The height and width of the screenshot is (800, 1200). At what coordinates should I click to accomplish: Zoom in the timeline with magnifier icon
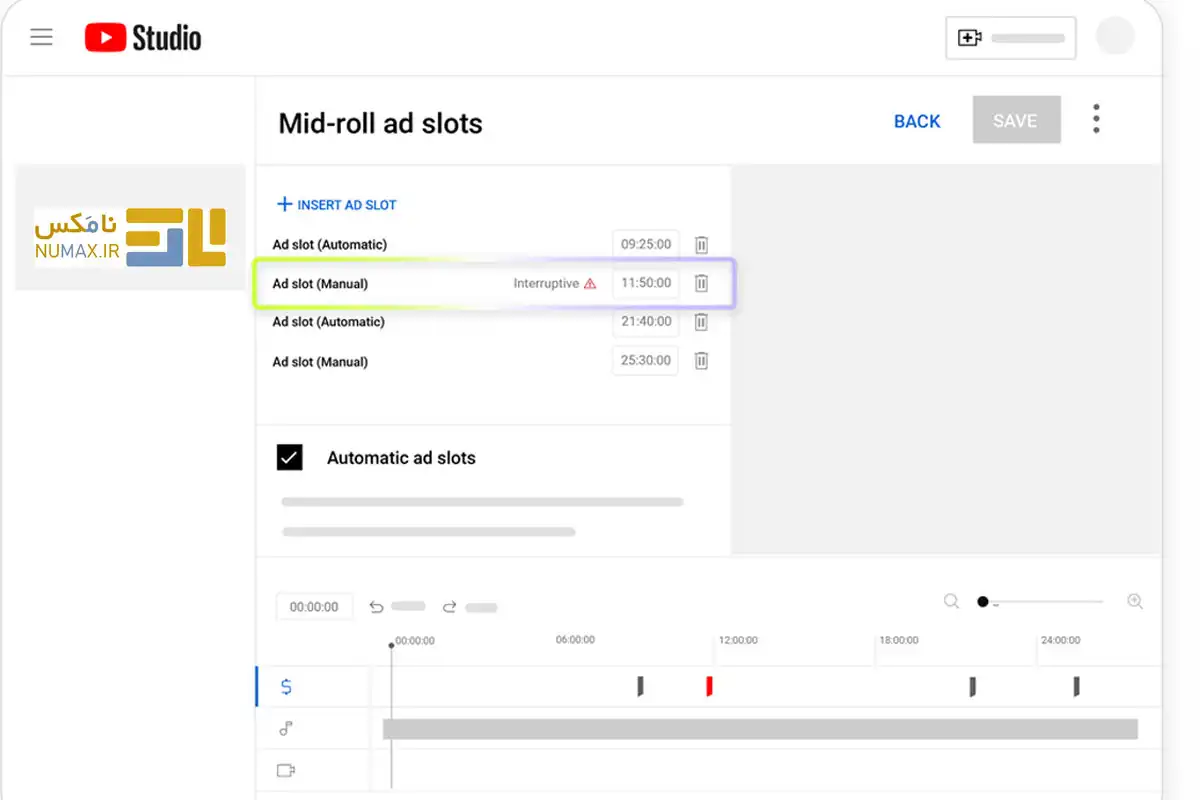[1135, 601]
